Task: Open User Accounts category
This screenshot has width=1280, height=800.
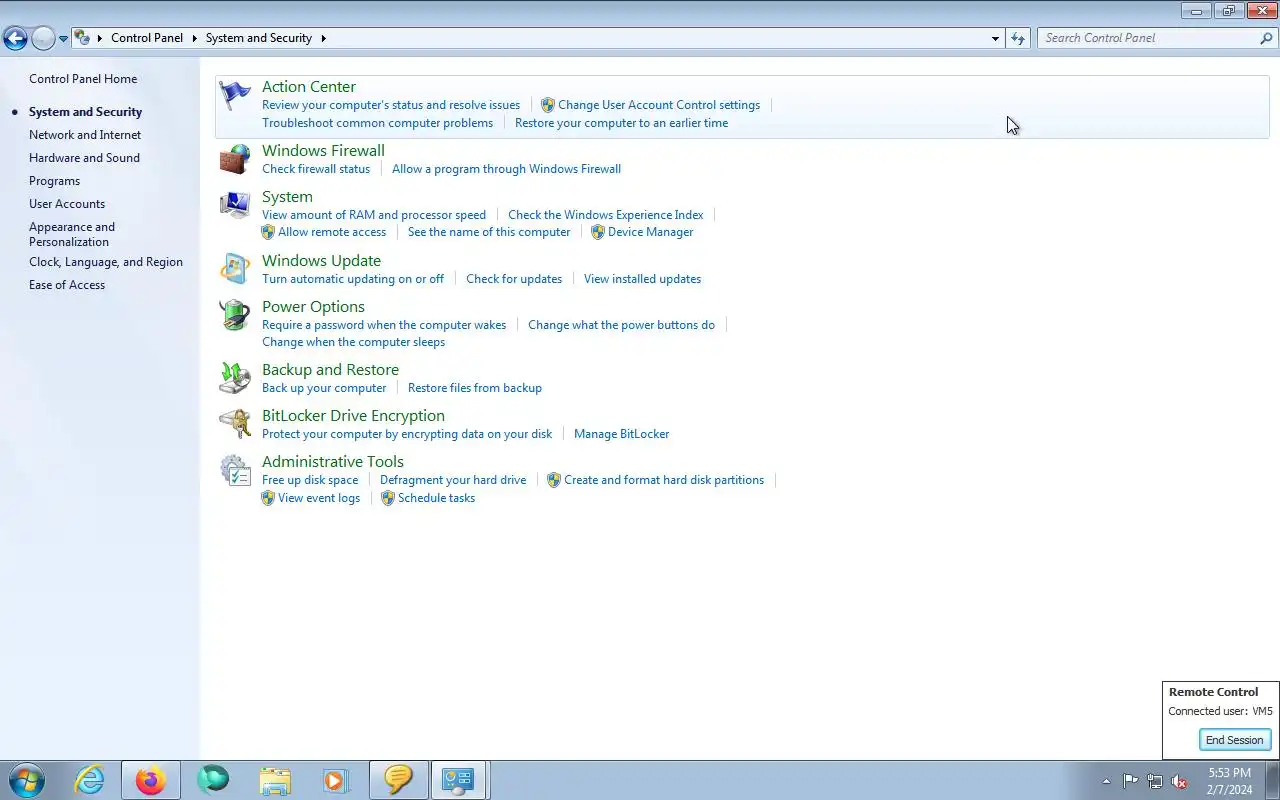Action: tap(67, 204)
